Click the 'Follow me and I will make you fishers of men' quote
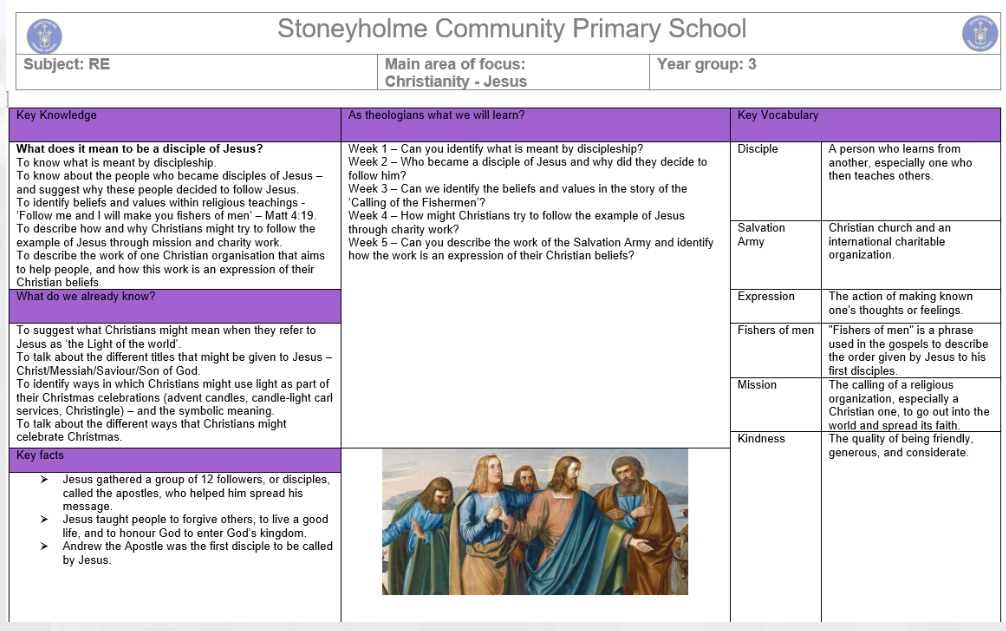1006x631 pixels. point(166,215)
